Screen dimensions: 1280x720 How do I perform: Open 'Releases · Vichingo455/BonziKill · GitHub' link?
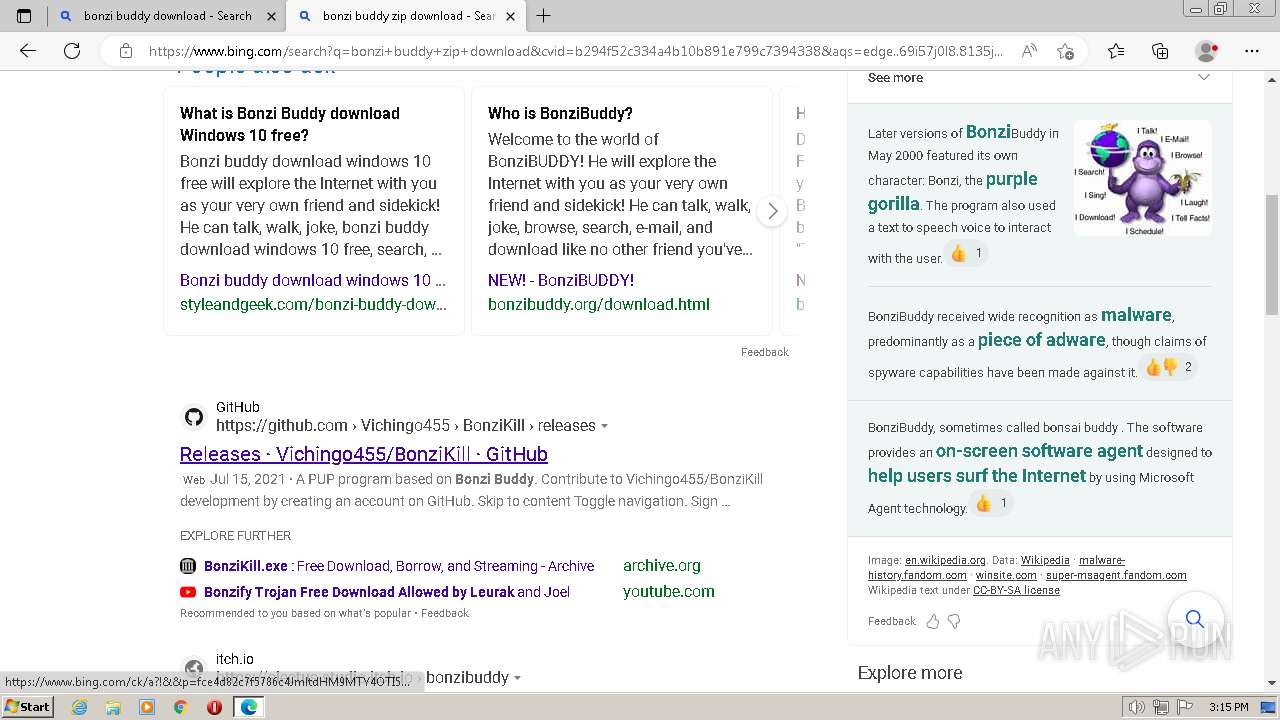[364, 454]
